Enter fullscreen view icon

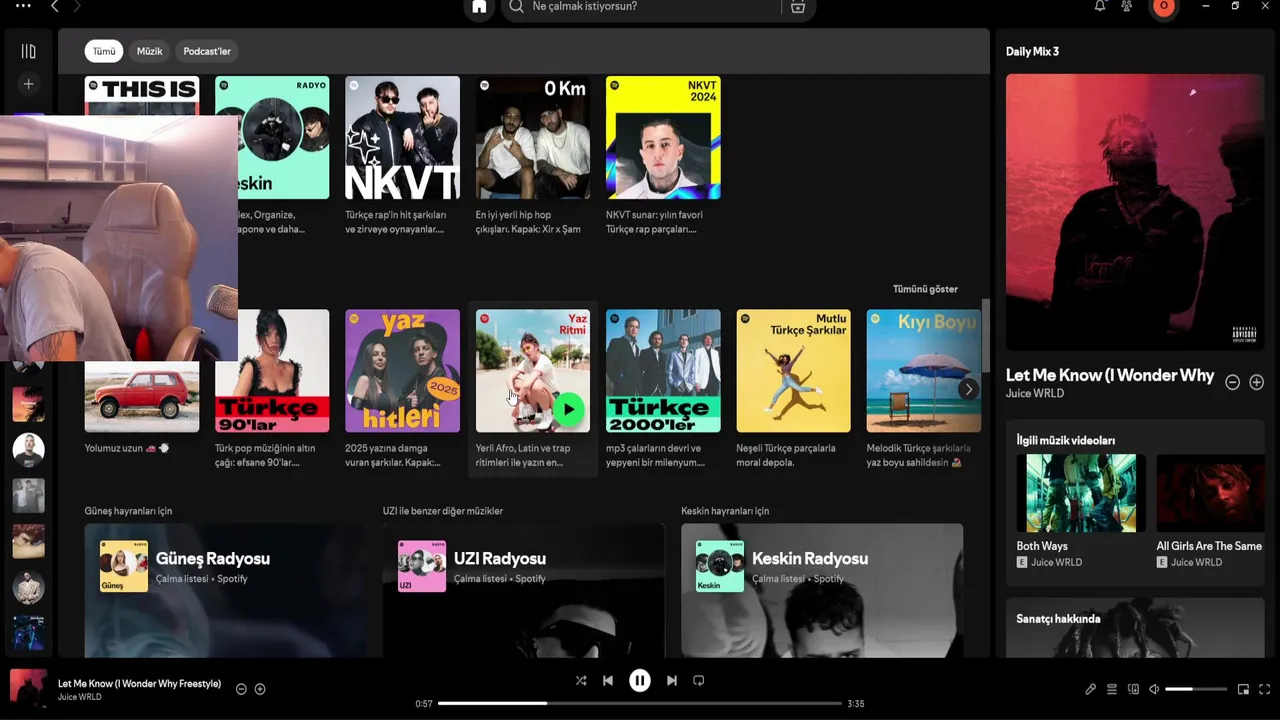1265,689
